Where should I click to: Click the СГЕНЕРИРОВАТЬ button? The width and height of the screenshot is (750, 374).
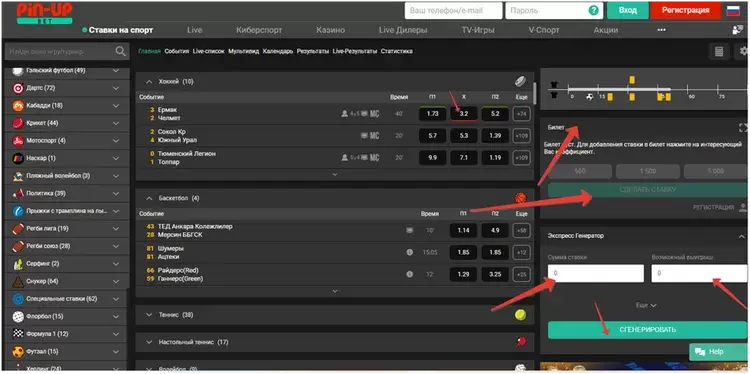(x=648, y=330)
